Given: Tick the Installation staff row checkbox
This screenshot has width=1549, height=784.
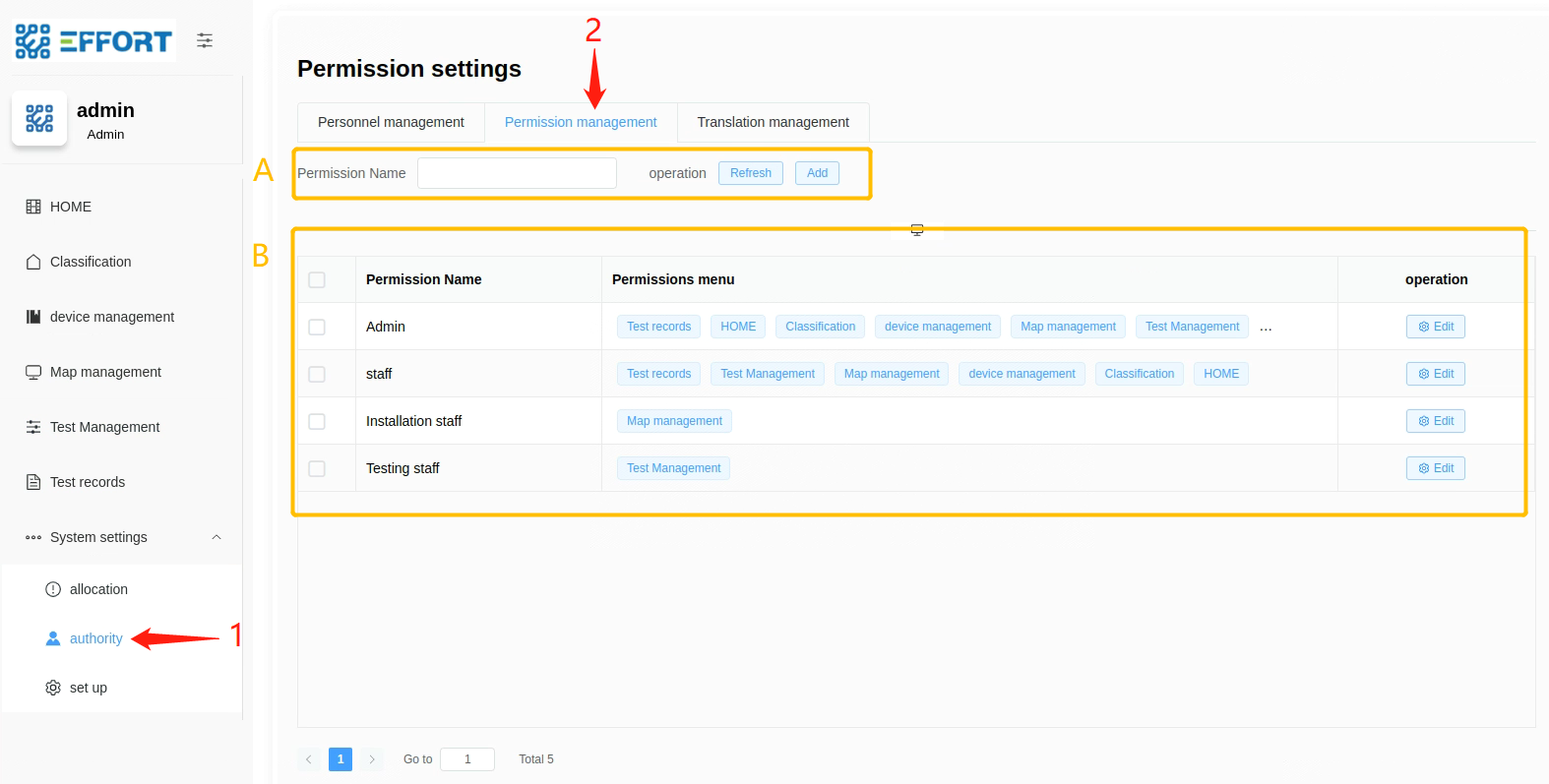Looking at the screenshot, I should (317, 421).
